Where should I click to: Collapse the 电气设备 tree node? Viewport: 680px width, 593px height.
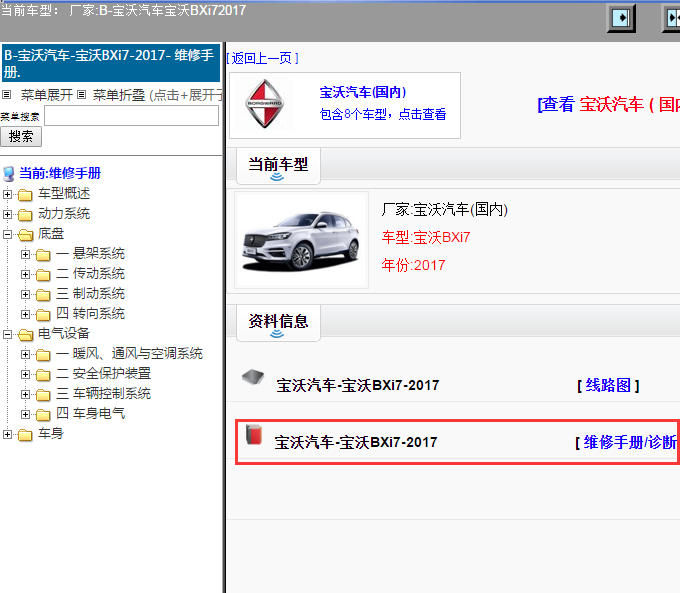[7, 334]
